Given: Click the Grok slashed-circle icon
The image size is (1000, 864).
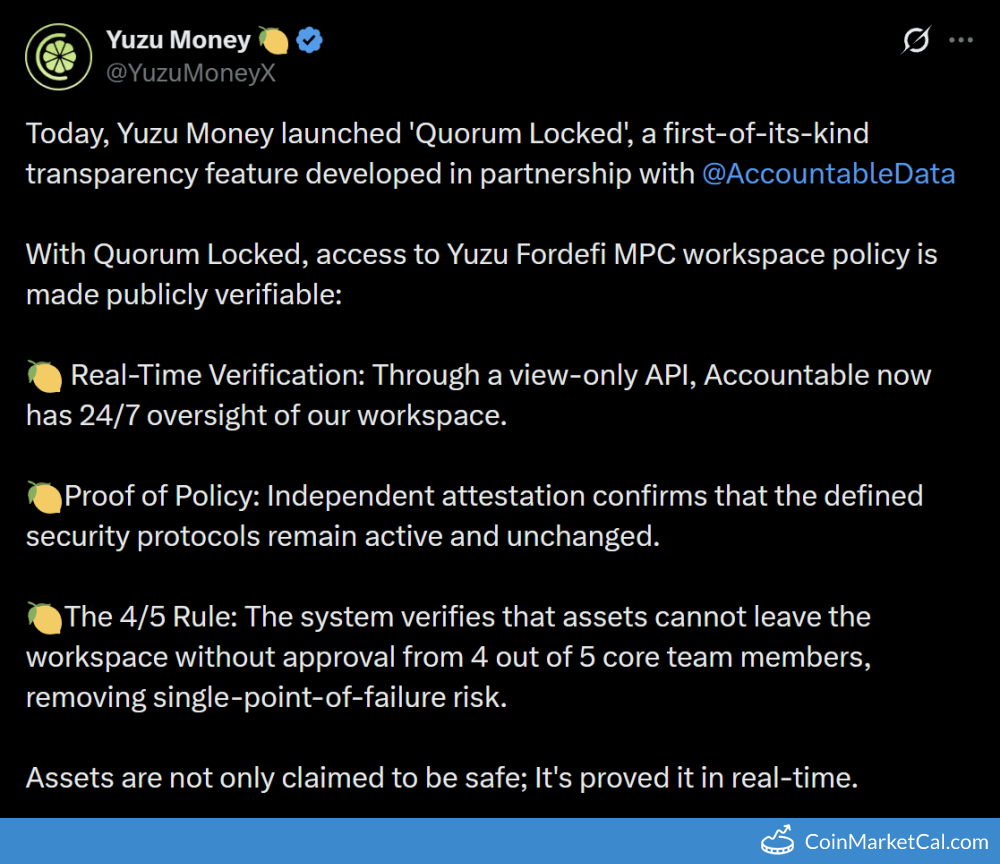Looking at the screenshot, I should (916, 41).
